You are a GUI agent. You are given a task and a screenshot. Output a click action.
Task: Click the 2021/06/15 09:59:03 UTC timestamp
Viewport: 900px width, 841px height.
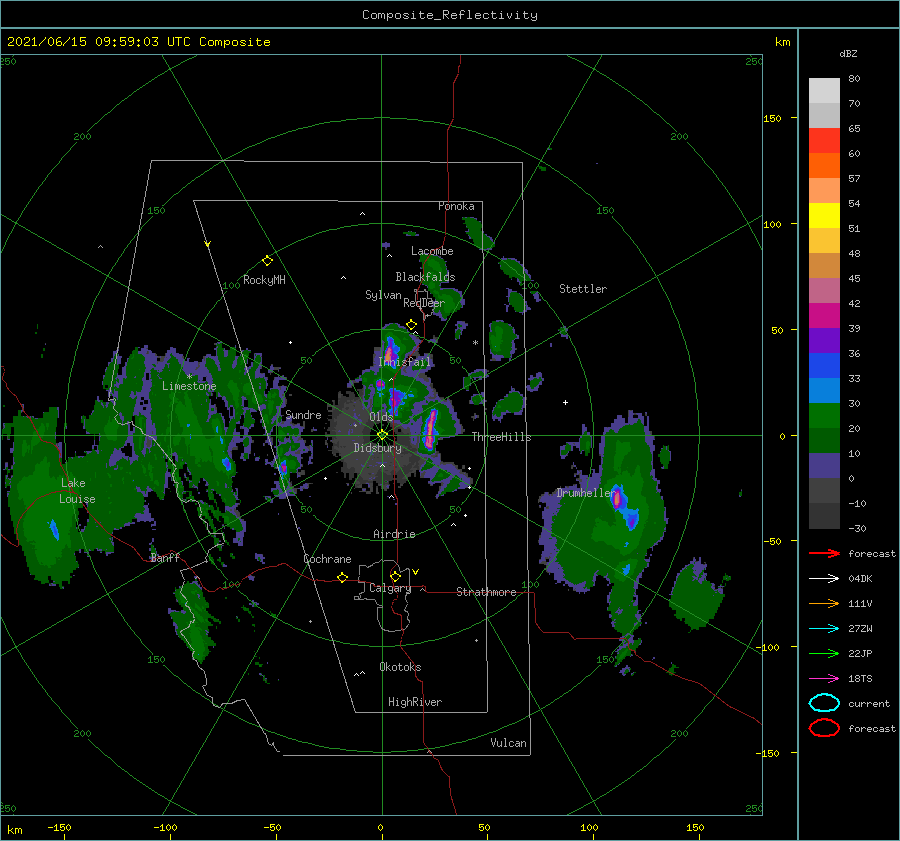[x=99, y=42]
